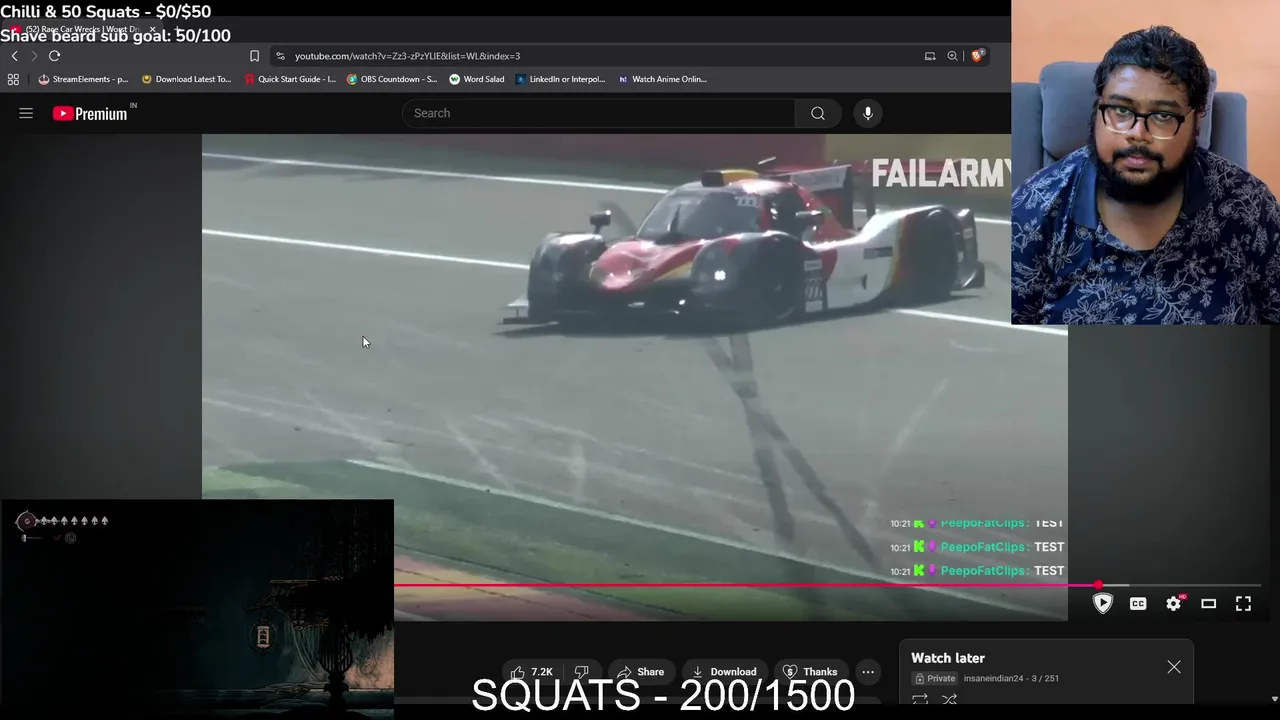Open the cast/media icon in address bar
The image size is (1280, 720).
pos(930,56)
